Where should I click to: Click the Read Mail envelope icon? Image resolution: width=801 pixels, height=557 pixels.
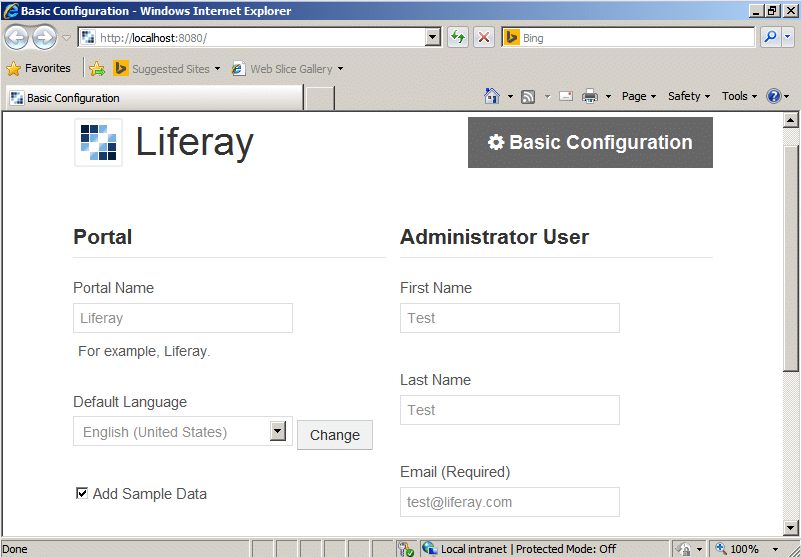click(x=566, y=96)
